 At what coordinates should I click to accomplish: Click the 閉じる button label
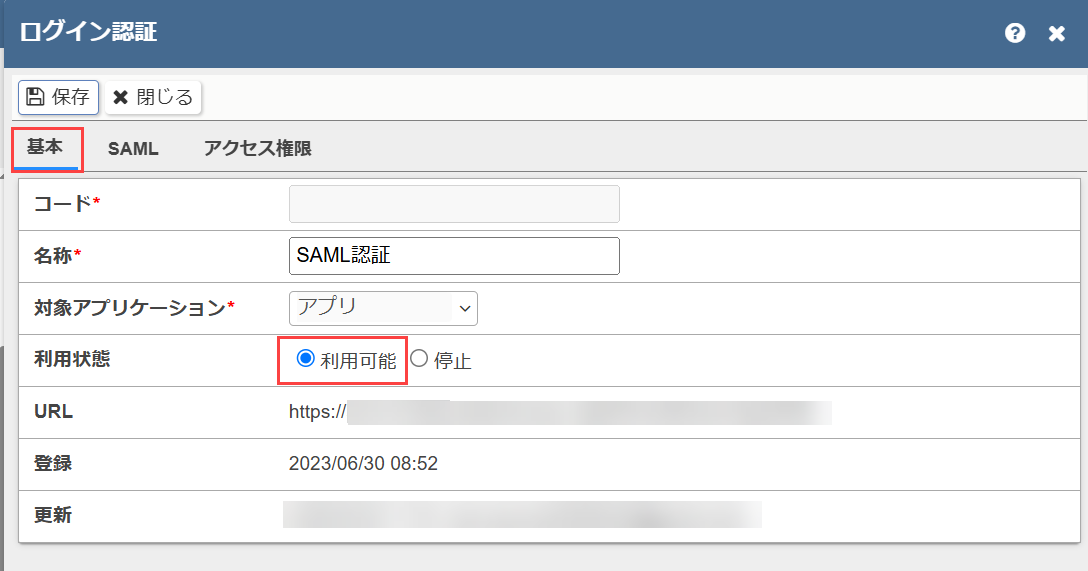point(164,97)
